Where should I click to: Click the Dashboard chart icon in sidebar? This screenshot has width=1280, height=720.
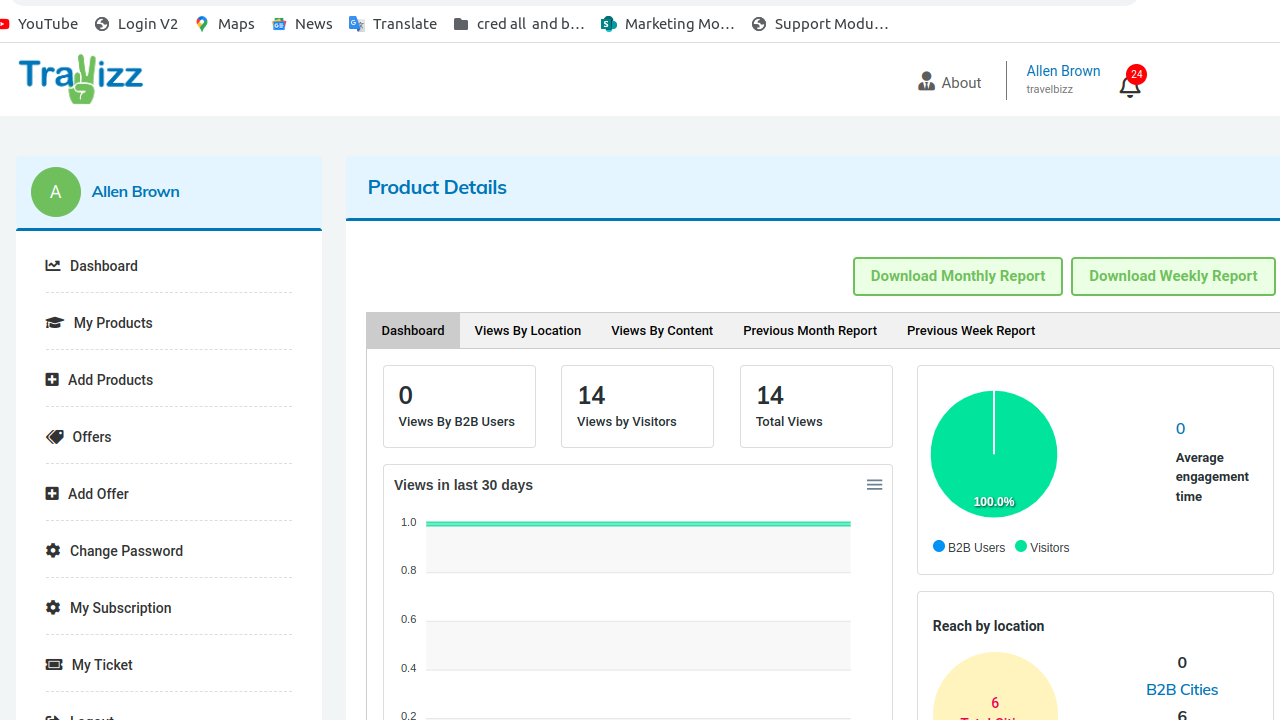click(53, 266)
